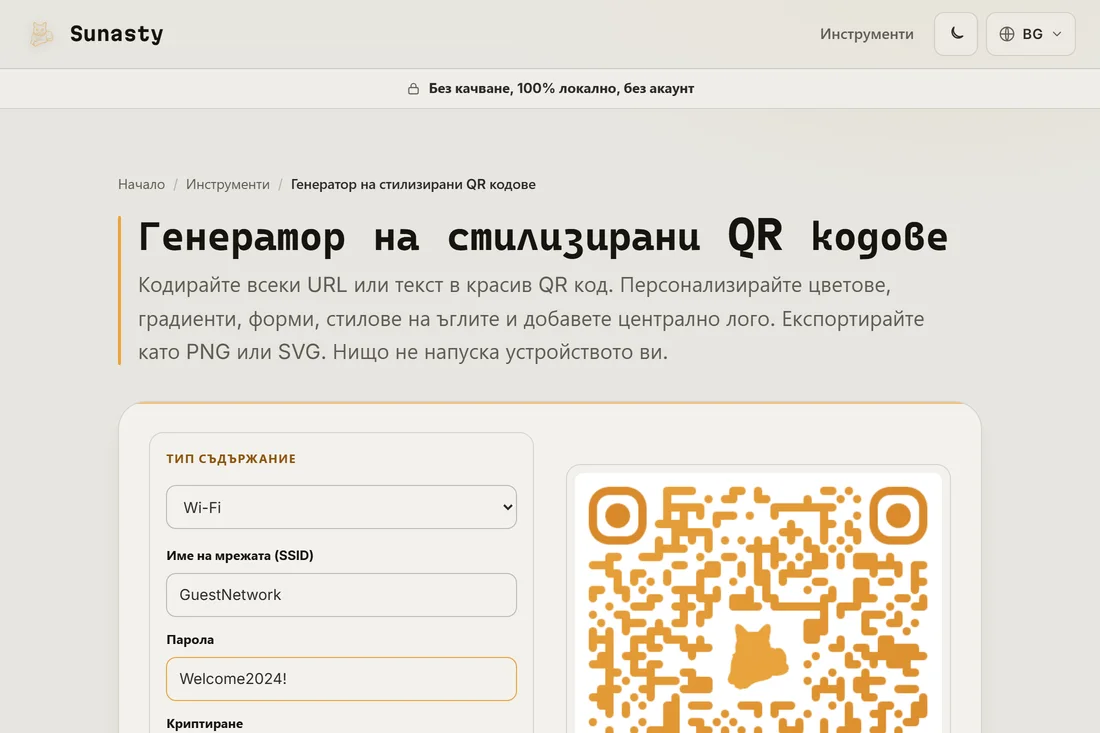Open the Sunasty home link text
The image size is (1100, 733).
click(116, 34)
